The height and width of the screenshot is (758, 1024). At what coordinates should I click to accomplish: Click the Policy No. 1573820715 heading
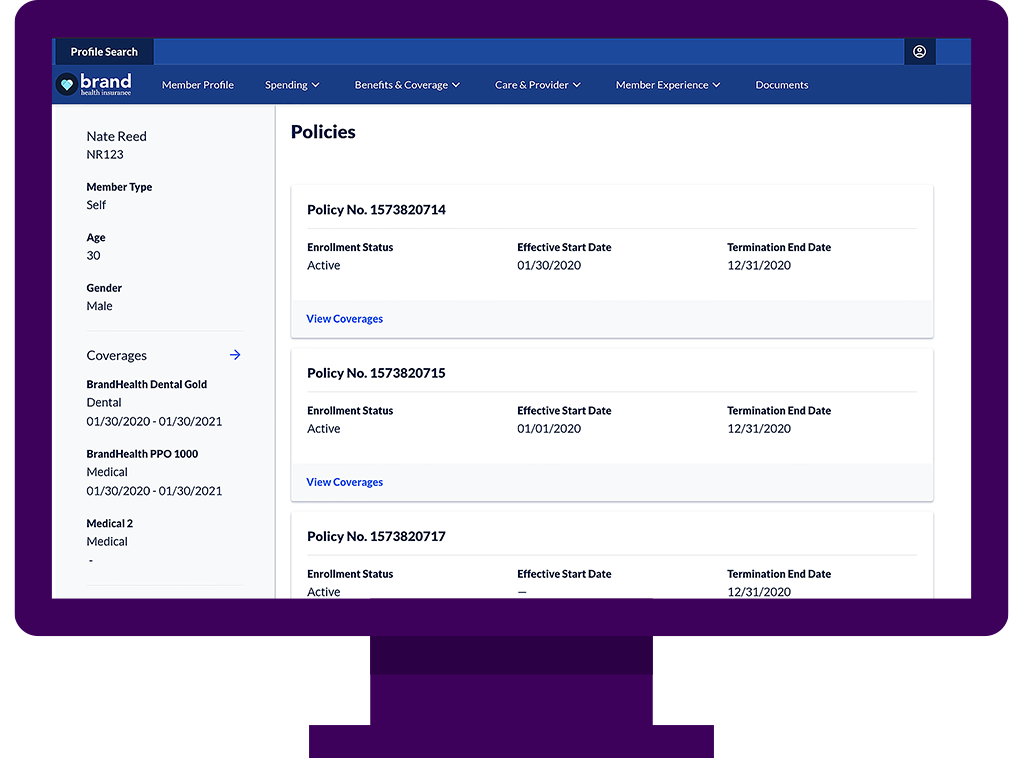point(376,373)
